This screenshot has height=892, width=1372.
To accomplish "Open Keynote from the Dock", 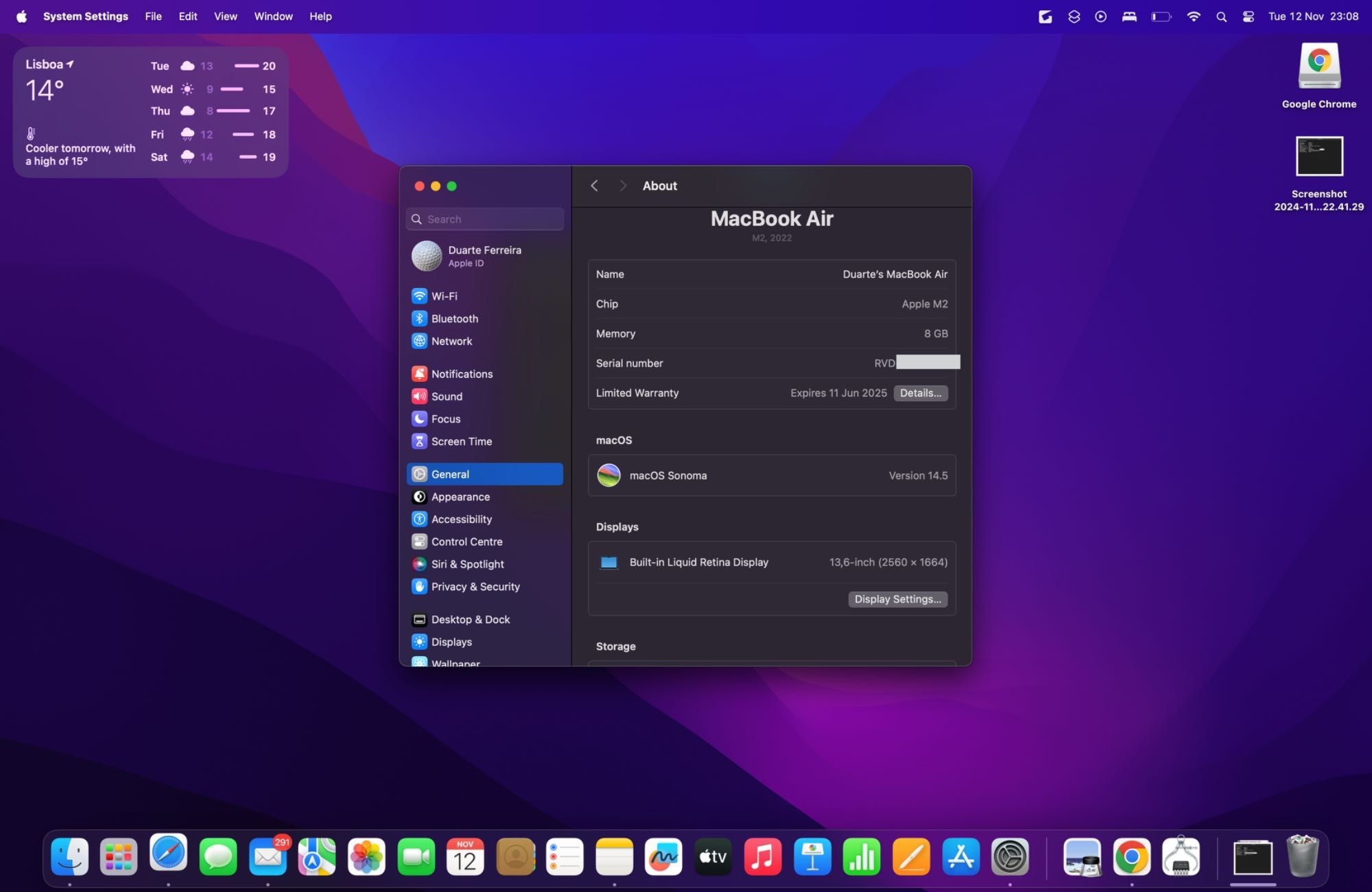I will [x=812, y=856].
